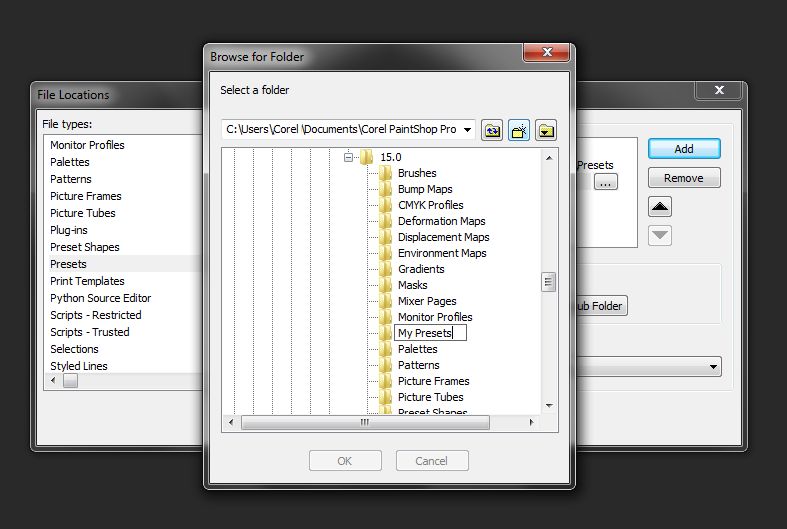Select Patterns in File types list
The width and height of the screenshot is (787, 529).
pyautogui.click(x=70, y=179)
